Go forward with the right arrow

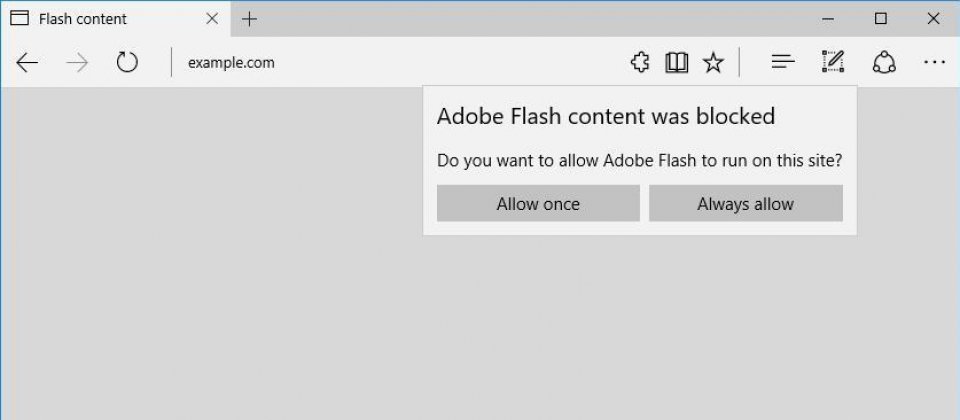(x=77, y=62)
